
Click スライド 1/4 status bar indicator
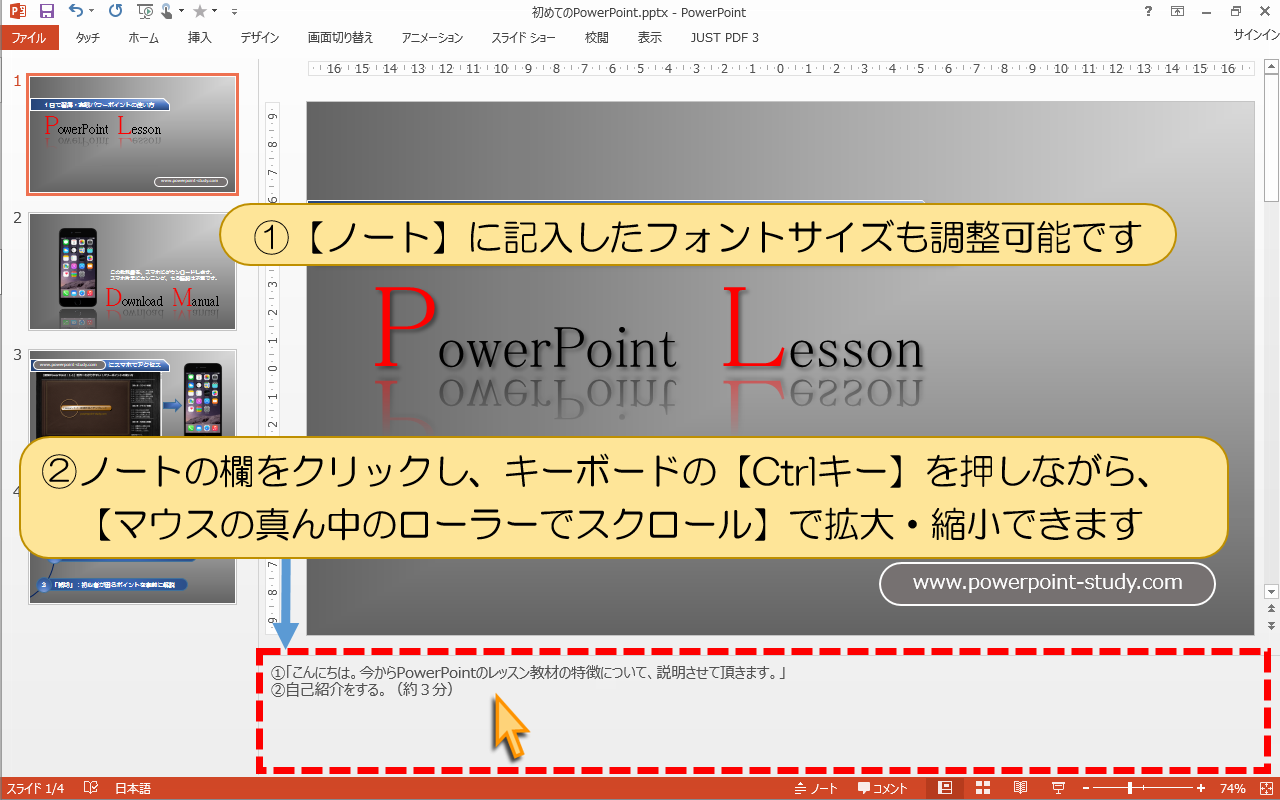coord(35,789)
